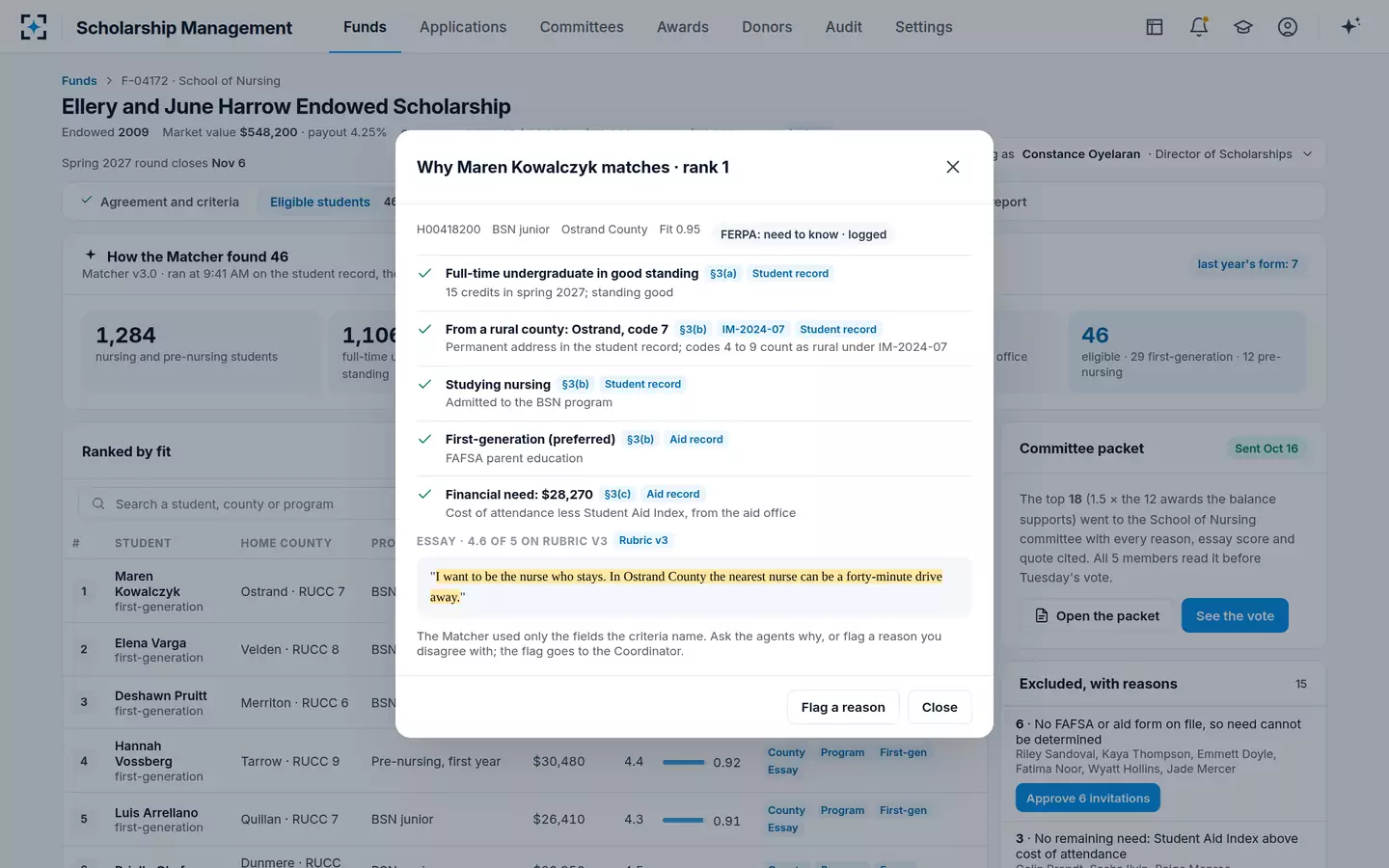Open the Settings tab
Screen dimensions: 1389x868
click(924, 27)
